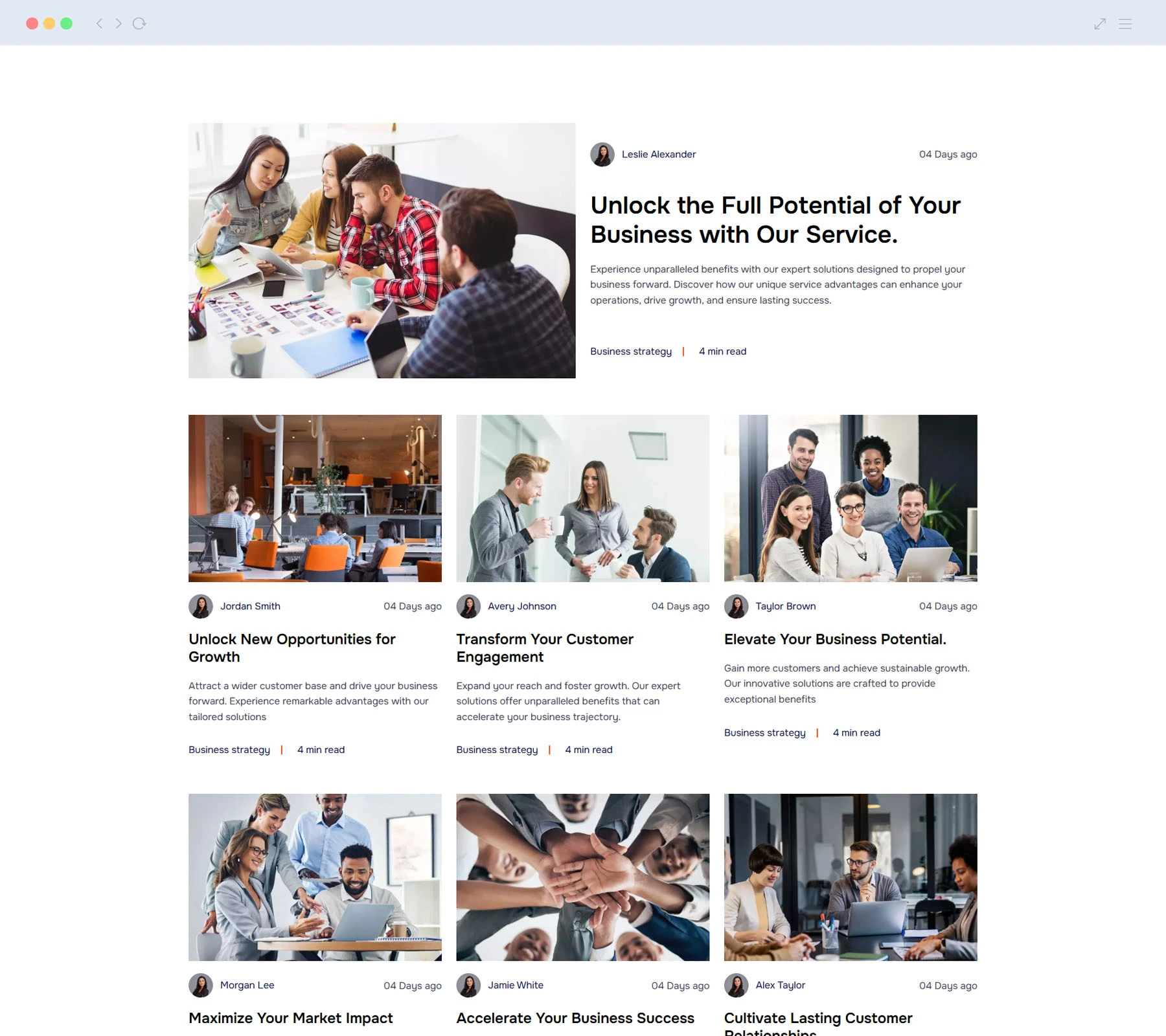
Task: Click Taylor Brown's avatar picture
Action: tap(737, 607)
